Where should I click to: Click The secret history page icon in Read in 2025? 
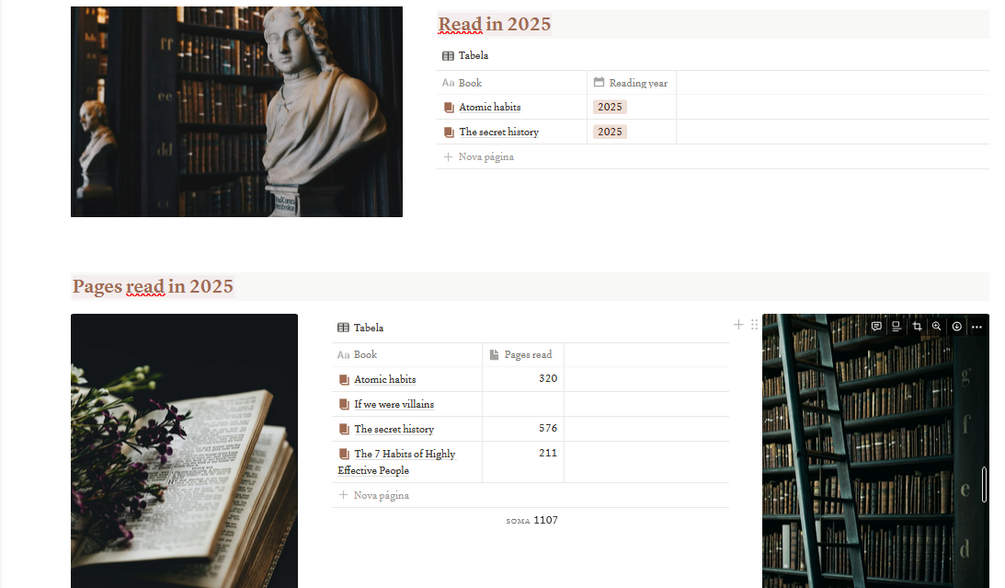[449, 132]
